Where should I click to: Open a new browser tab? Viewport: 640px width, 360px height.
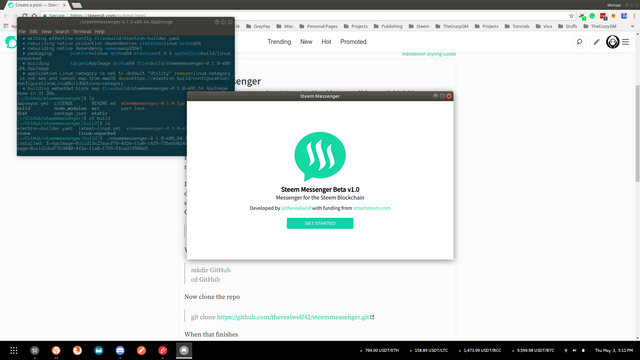click(76, 5)
